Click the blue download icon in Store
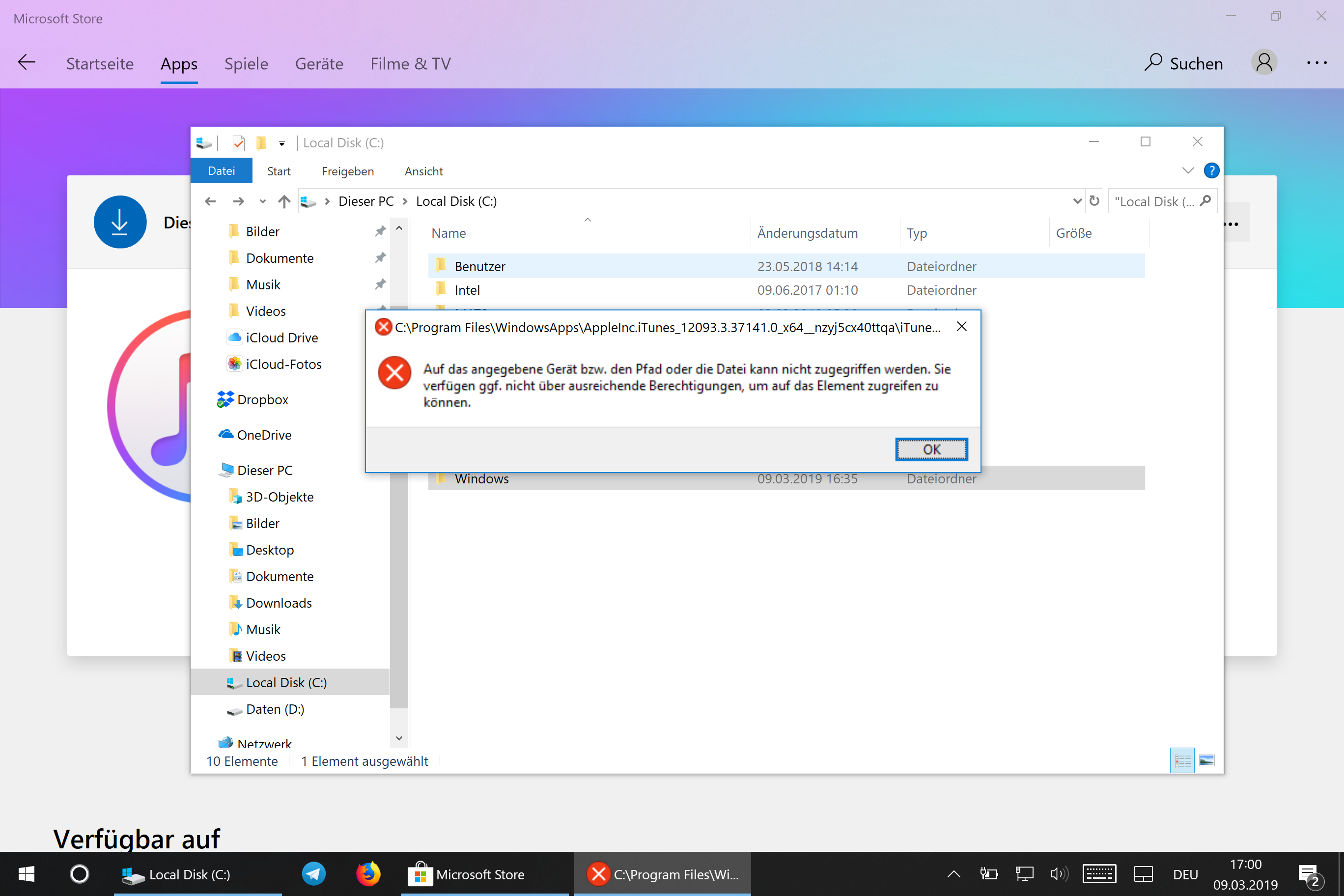Screen dimensions: 1344x896 [120, 222]
